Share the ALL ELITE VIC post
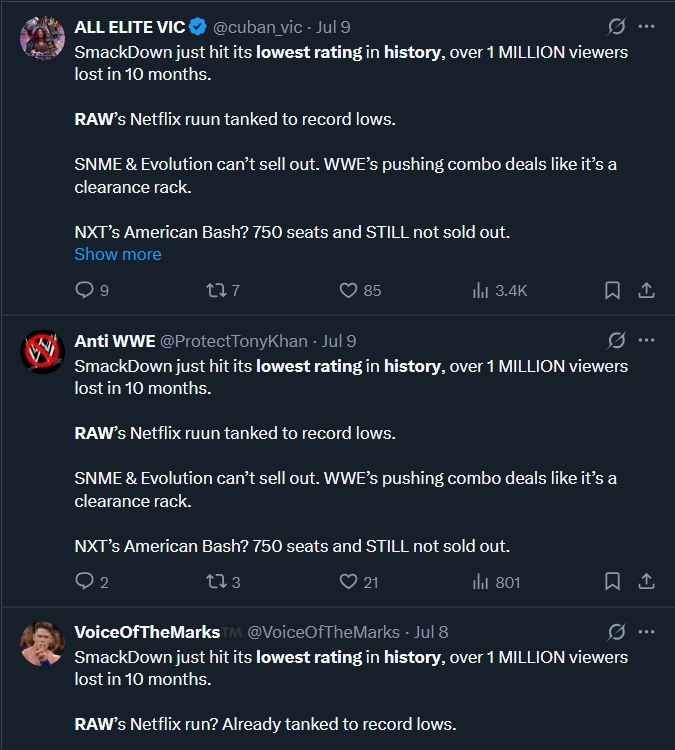The width and height of the screenshot is (675, 750). [x=646, y=291]
